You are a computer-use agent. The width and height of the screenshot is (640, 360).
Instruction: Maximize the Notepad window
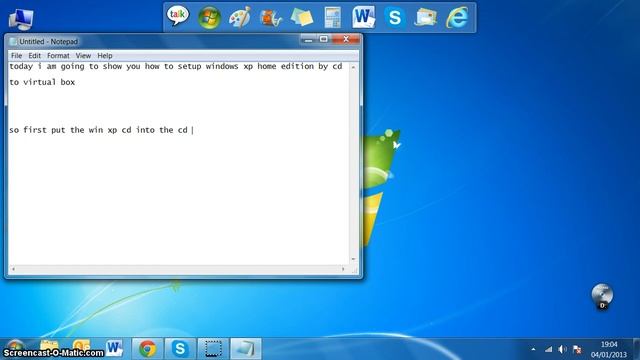pos(324,40)
